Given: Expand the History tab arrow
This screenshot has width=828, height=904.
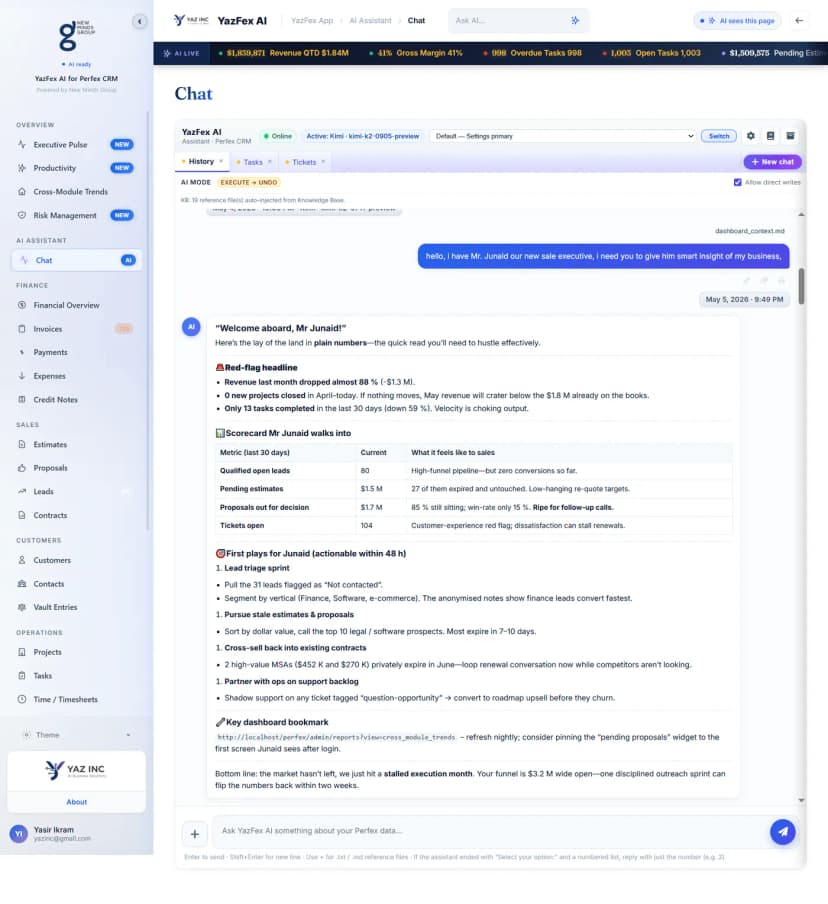Looking at the screenshot, I should coord(221,162).
